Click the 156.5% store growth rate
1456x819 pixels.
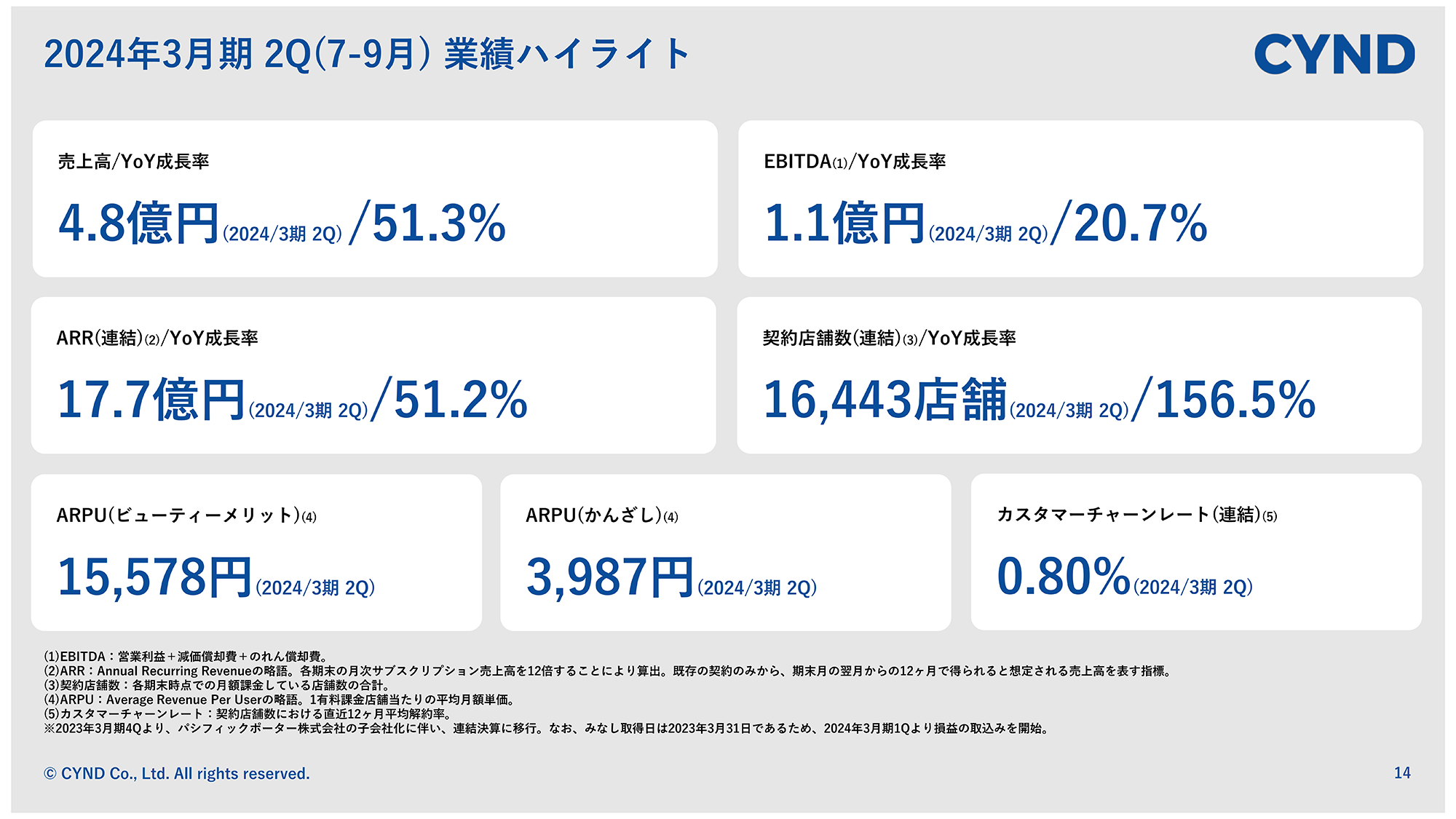pyautogui.click(x=1235, y=400)
